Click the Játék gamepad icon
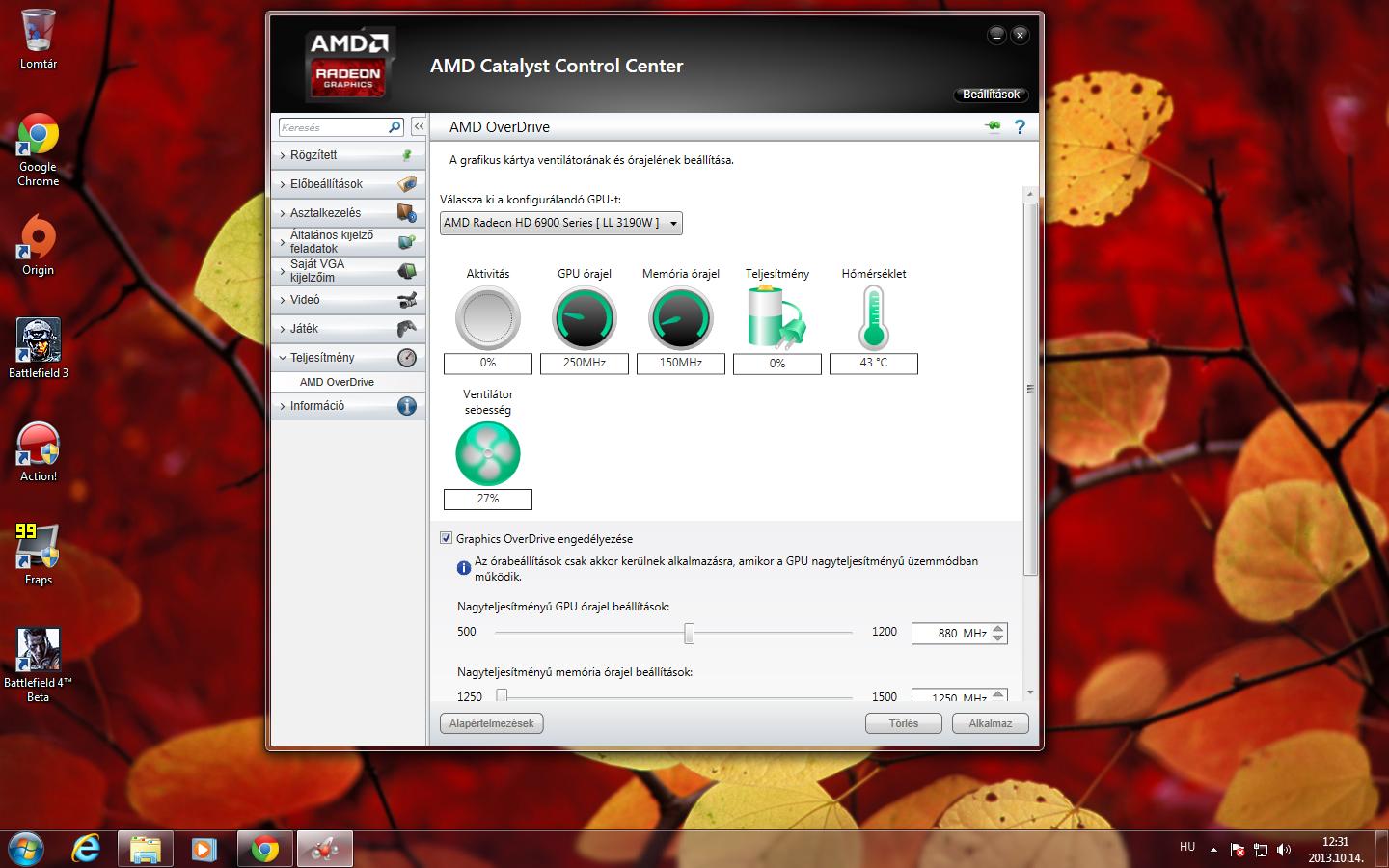This screenshot has height=868, width=1389. 407,329
